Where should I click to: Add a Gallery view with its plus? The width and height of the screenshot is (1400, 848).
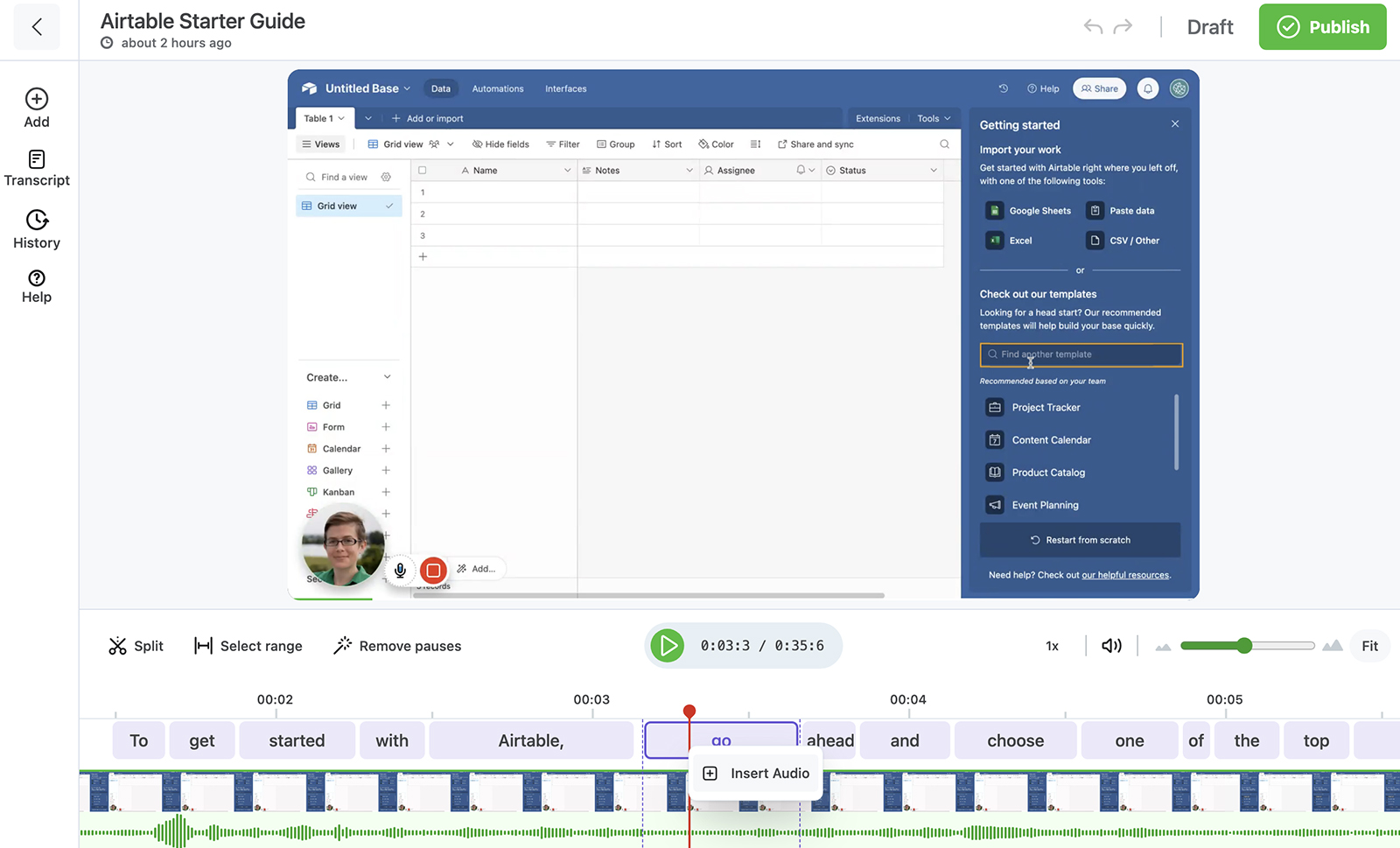(386, 471)
